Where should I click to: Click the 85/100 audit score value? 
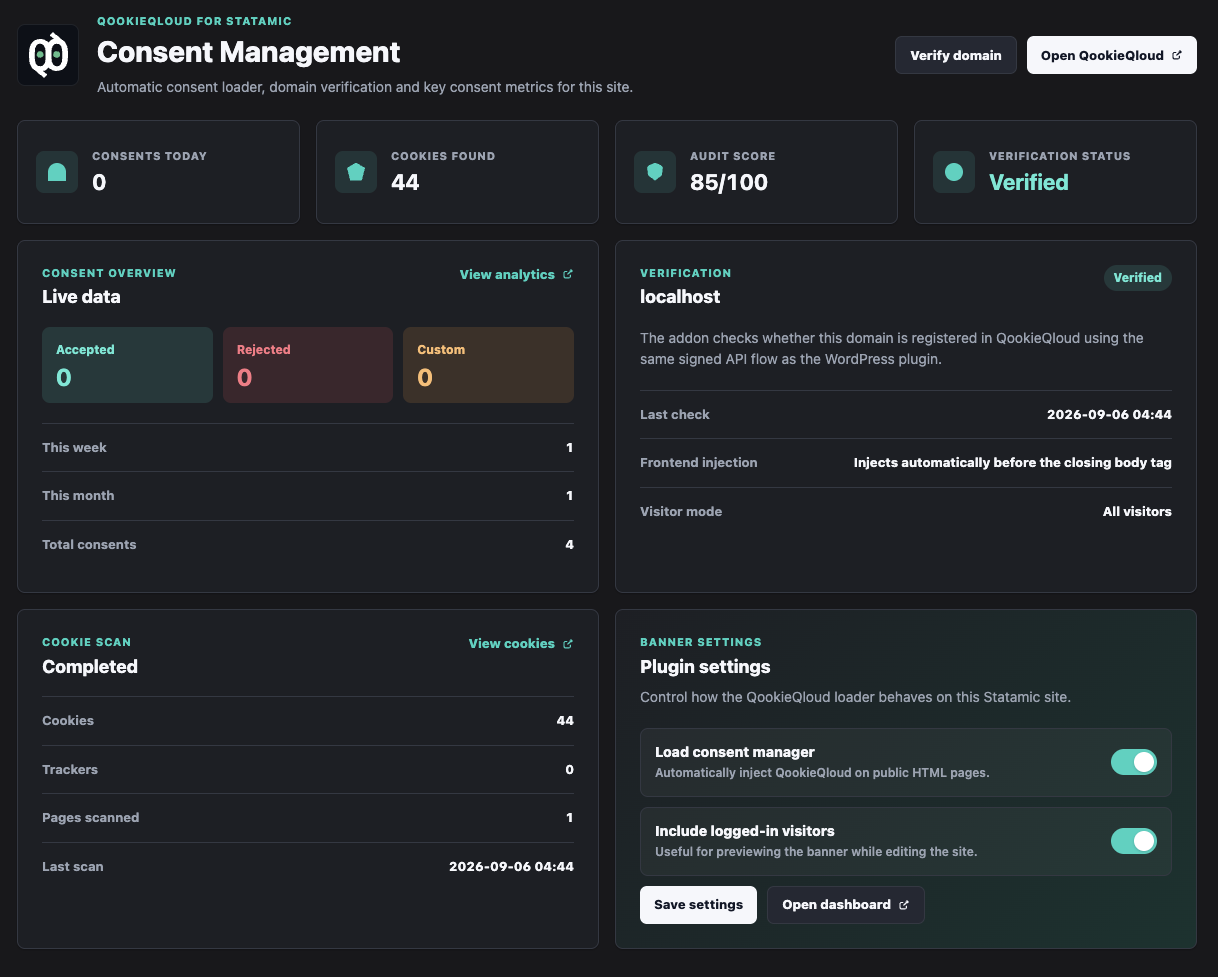pos(729,182)
